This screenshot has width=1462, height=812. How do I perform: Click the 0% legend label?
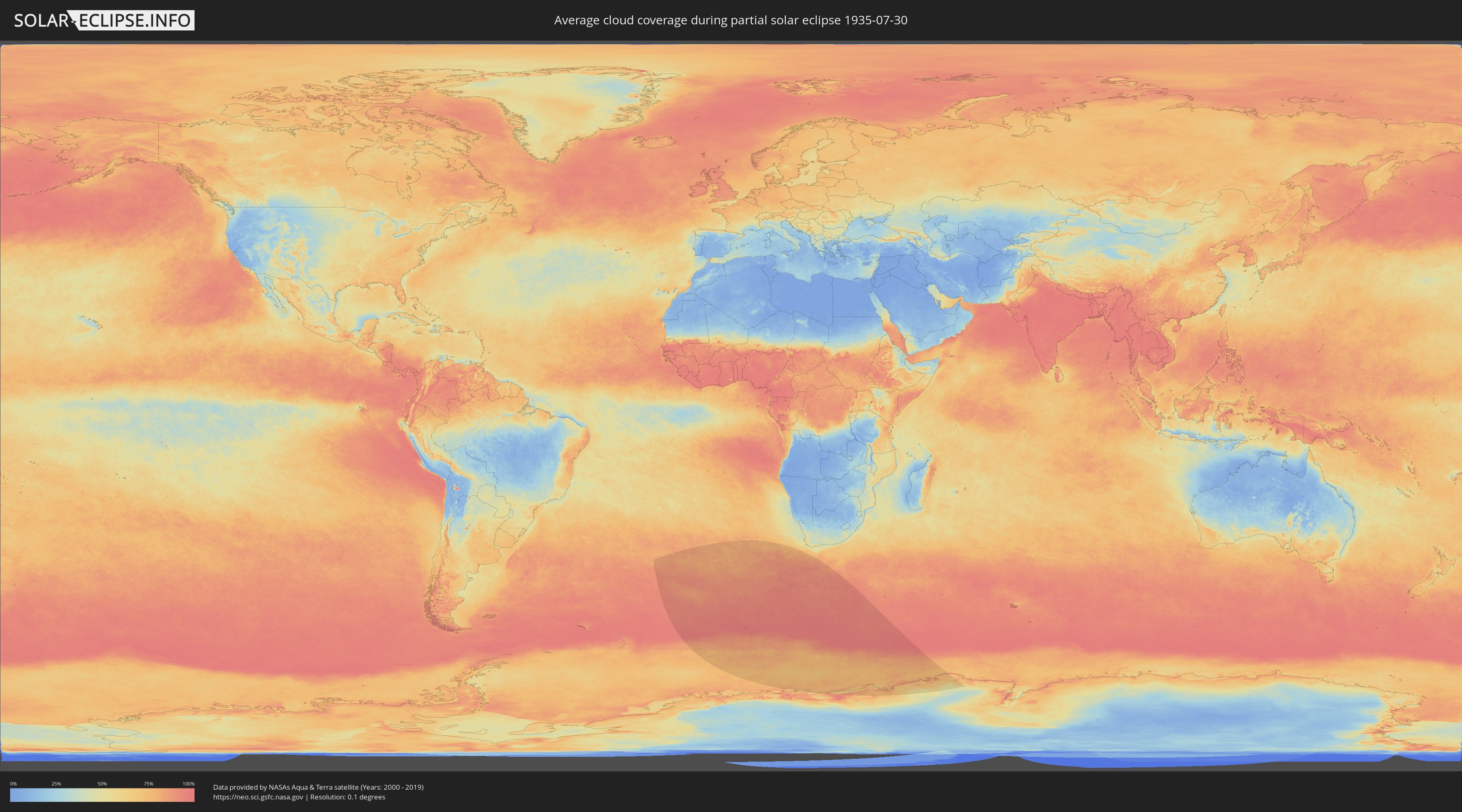tap(13, 784)
